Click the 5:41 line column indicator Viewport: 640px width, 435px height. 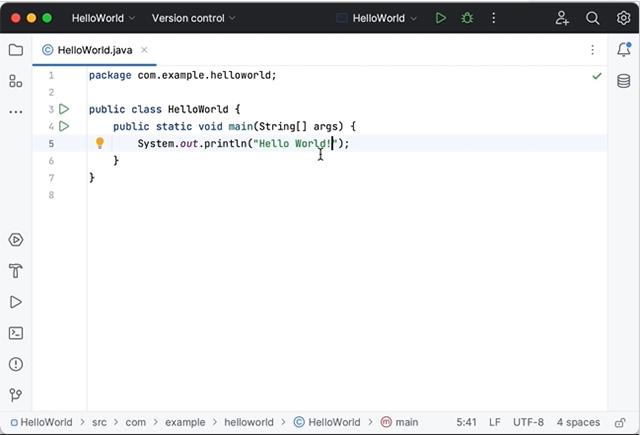pos(466,422)
